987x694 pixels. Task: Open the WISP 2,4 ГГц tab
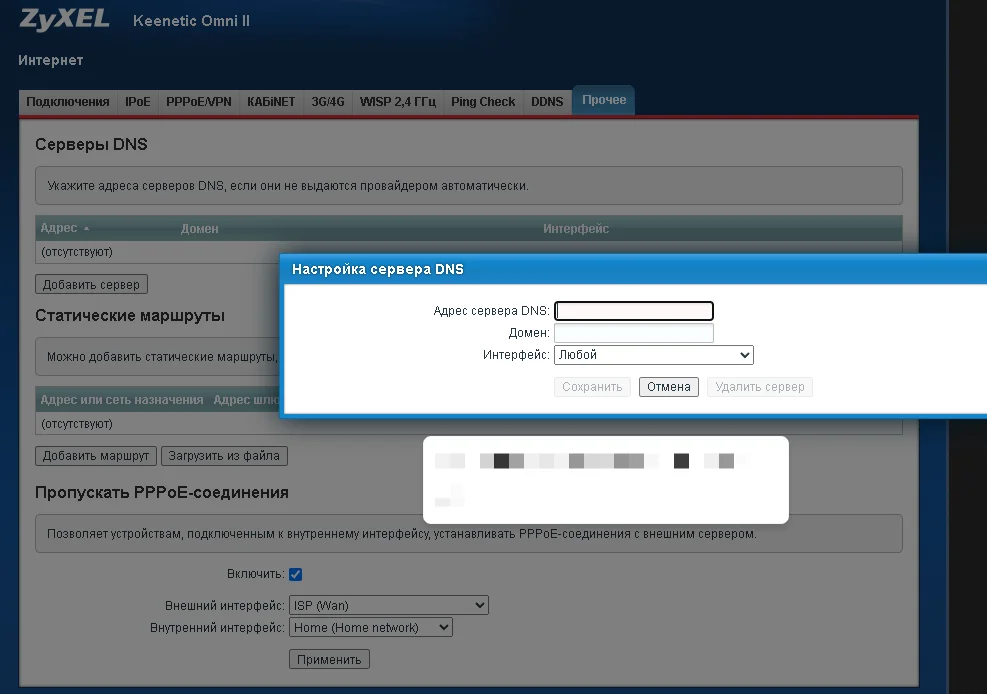point(398,102)
